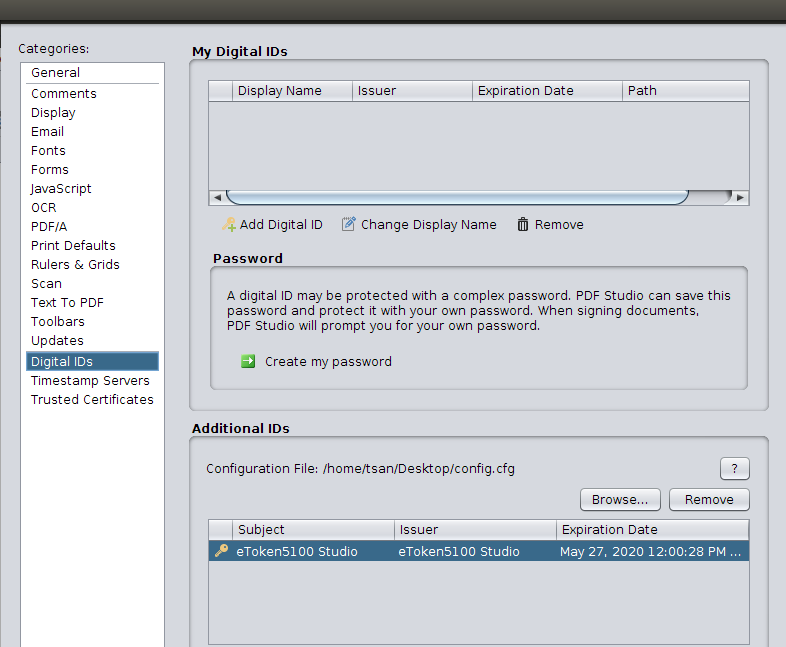The width and height of the screenshot is (786, 647).
Task: Click the trash can Remove icon
Action: pyautogui.click(x=523, y=225)
